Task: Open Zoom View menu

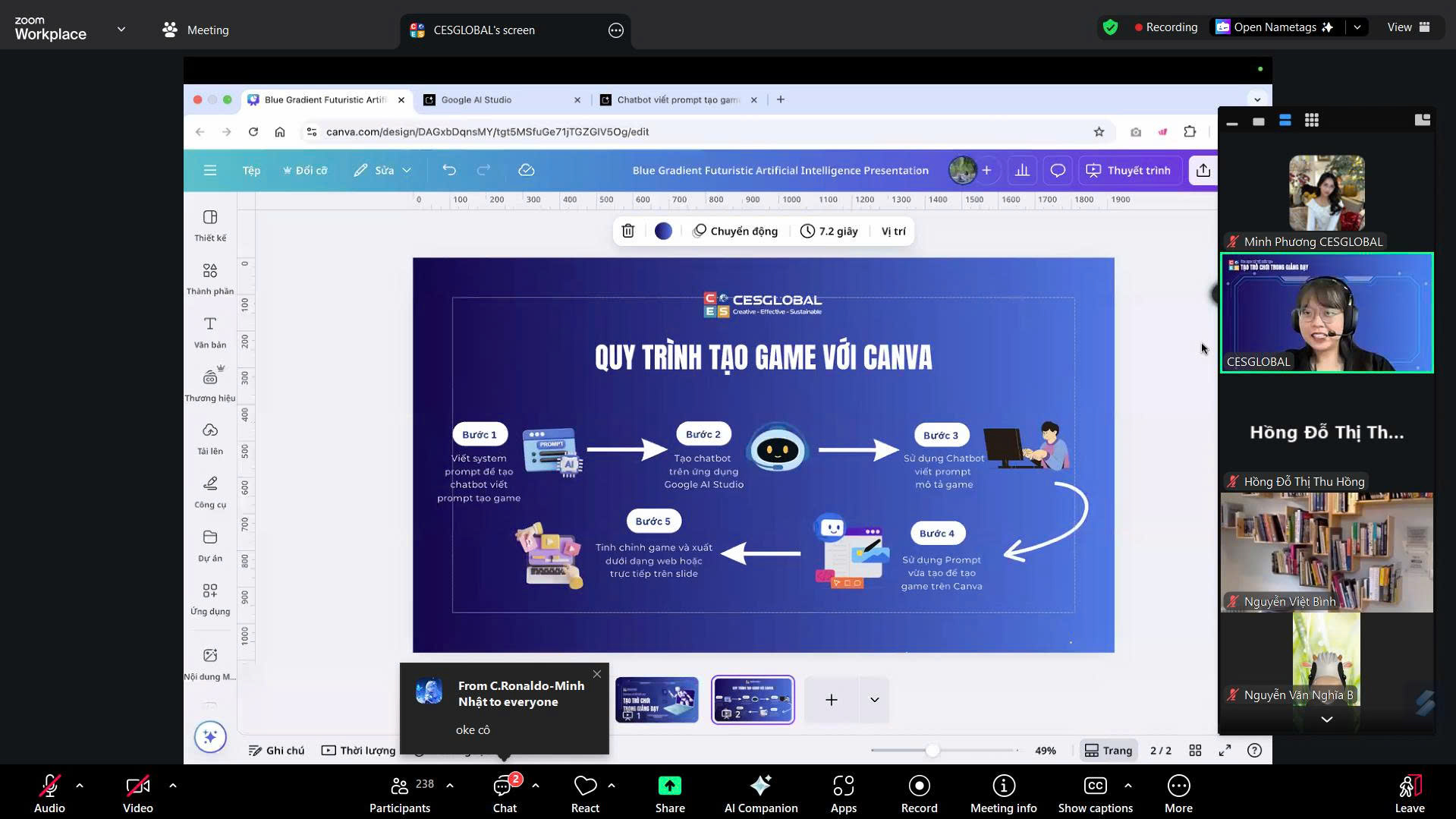Action: click(x=1409, y=27)
